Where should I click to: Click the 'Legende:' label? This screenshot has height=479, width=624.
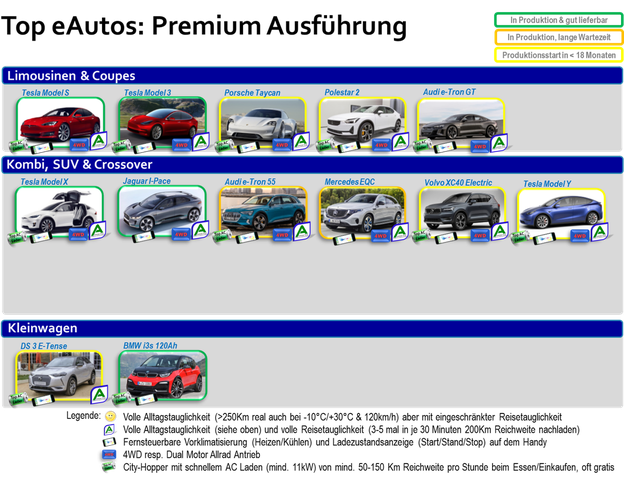tap(84, 416)
